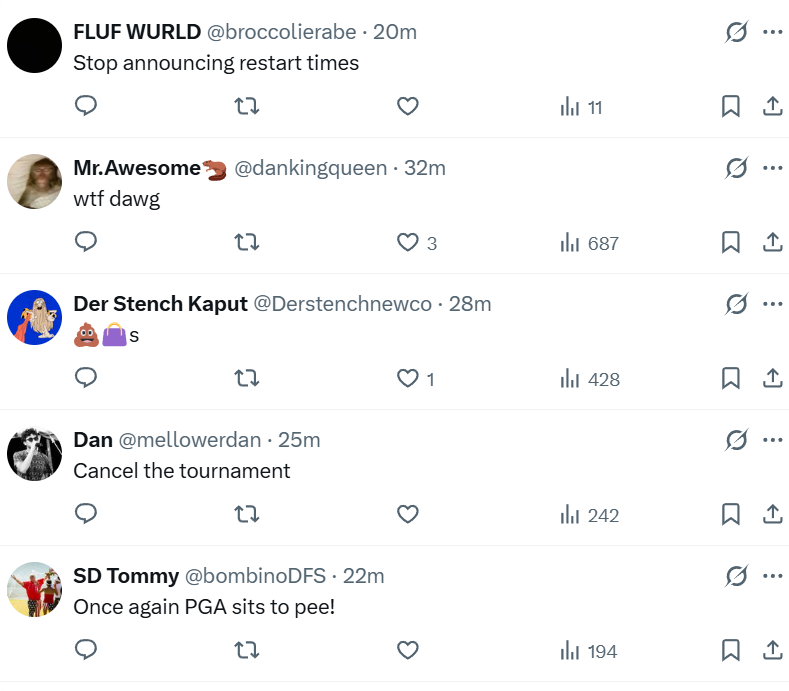Share Mr.Awesome's tweet
789x691 pixels.
tap(772, 242)
